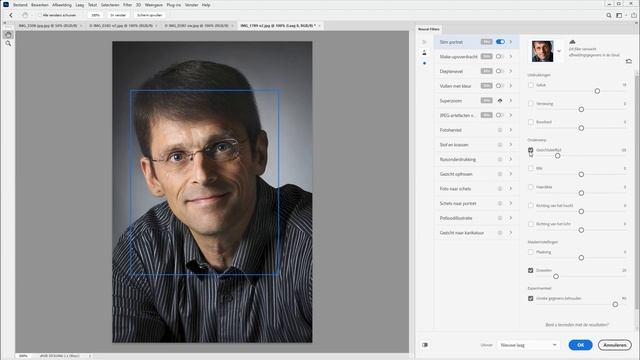The height and width of the screenshot is (360, 640).
Task: Select the featured portrait category icon
Action: tap(424, 52)
